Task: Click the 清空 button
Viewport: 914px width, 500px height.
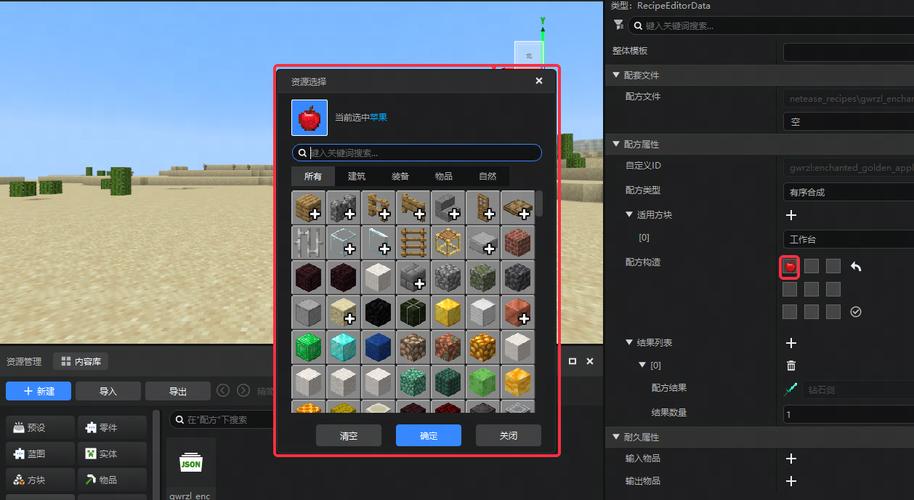Action: coord(349,435)
